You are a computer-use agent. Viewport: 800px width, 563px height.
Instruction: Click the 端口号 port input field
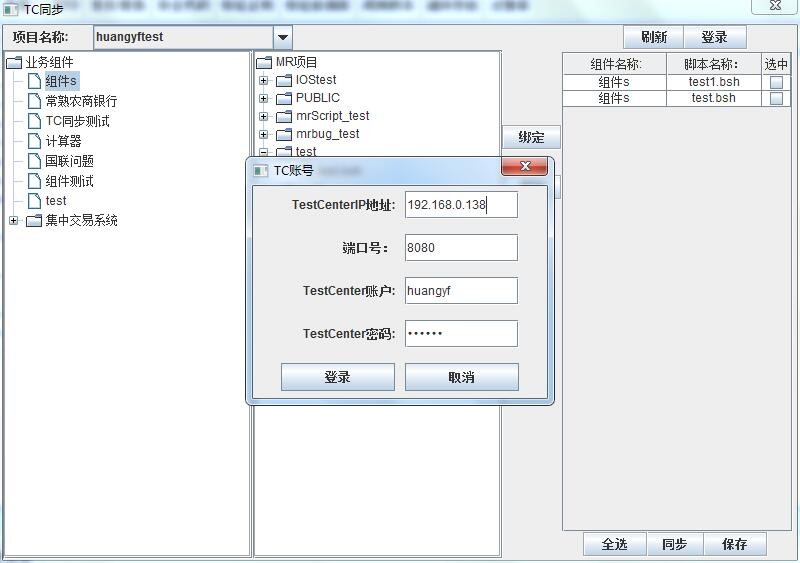pyautogui.click(x=461, y=248)
